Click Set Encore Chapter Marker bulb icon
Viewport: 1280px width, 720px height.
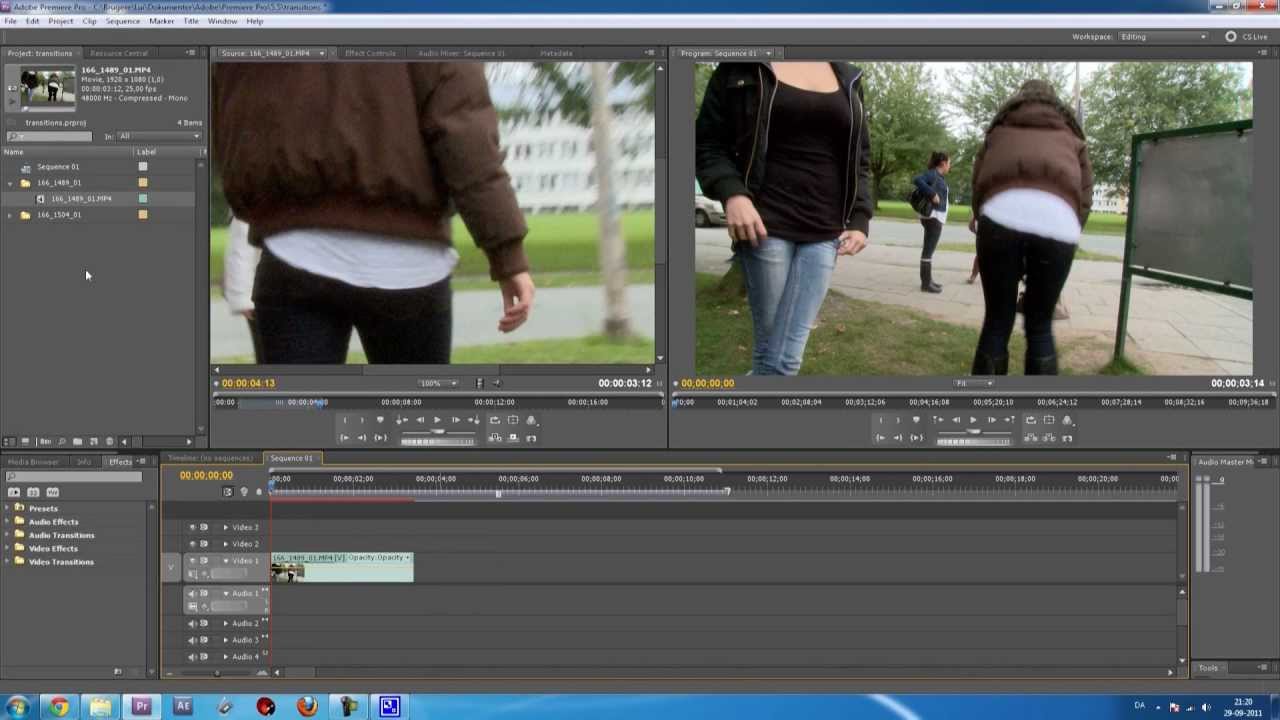coord(244,492)
